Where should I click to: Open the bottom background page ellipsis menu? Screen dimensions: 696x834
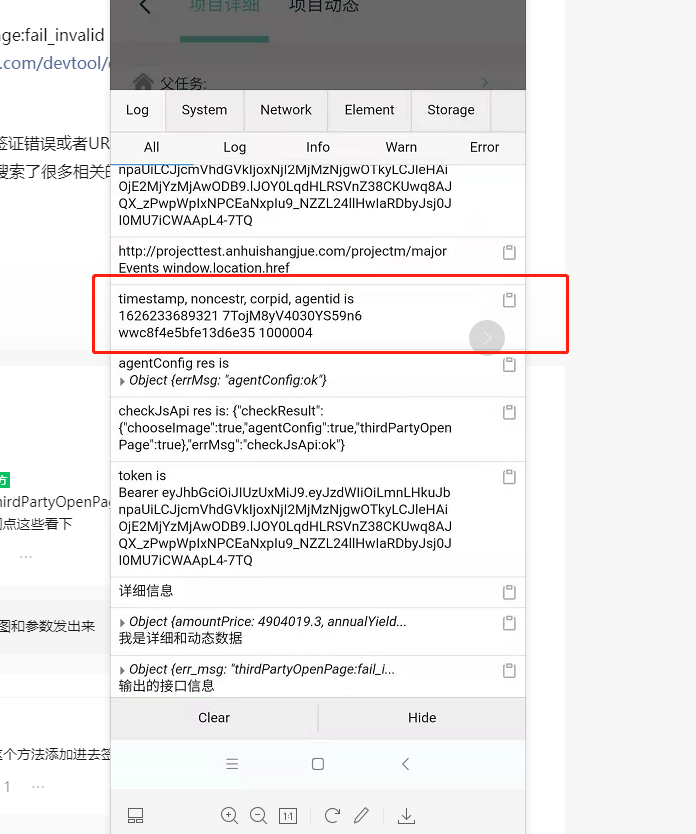[x=38, y=787]
